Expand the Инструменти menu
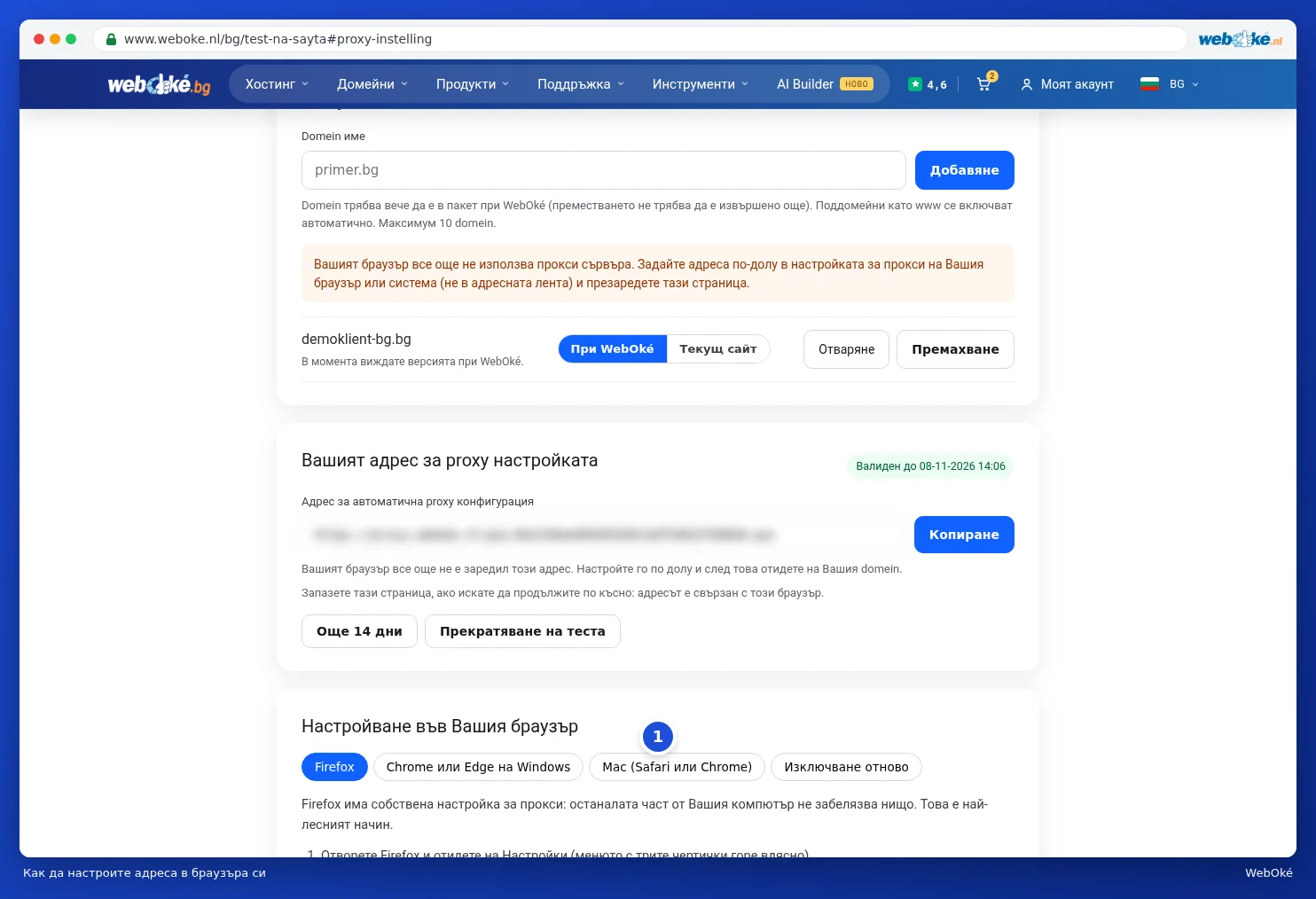1316x899 pixels. (x=701, y=84)
